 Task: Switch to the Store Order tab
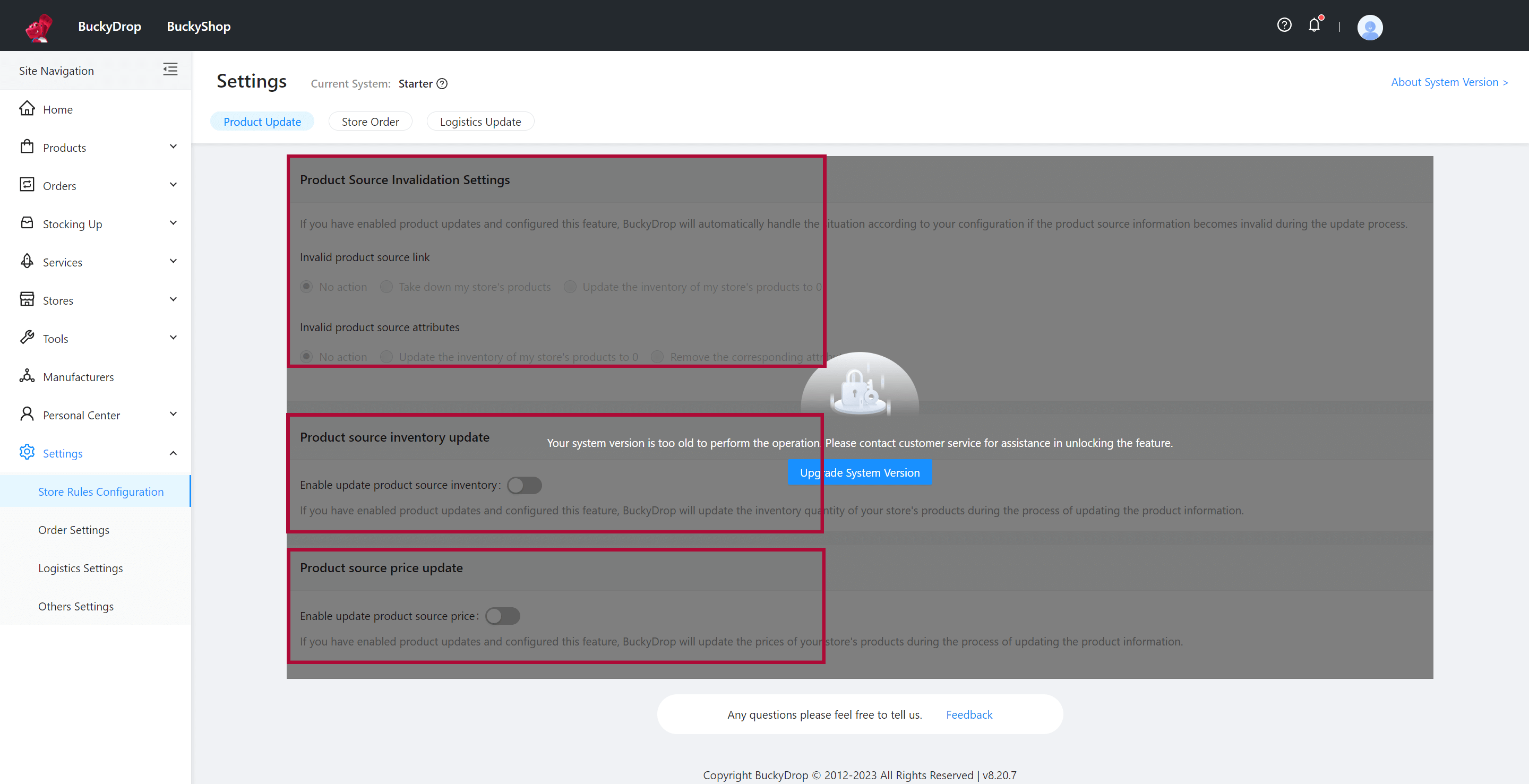(370, 121)
